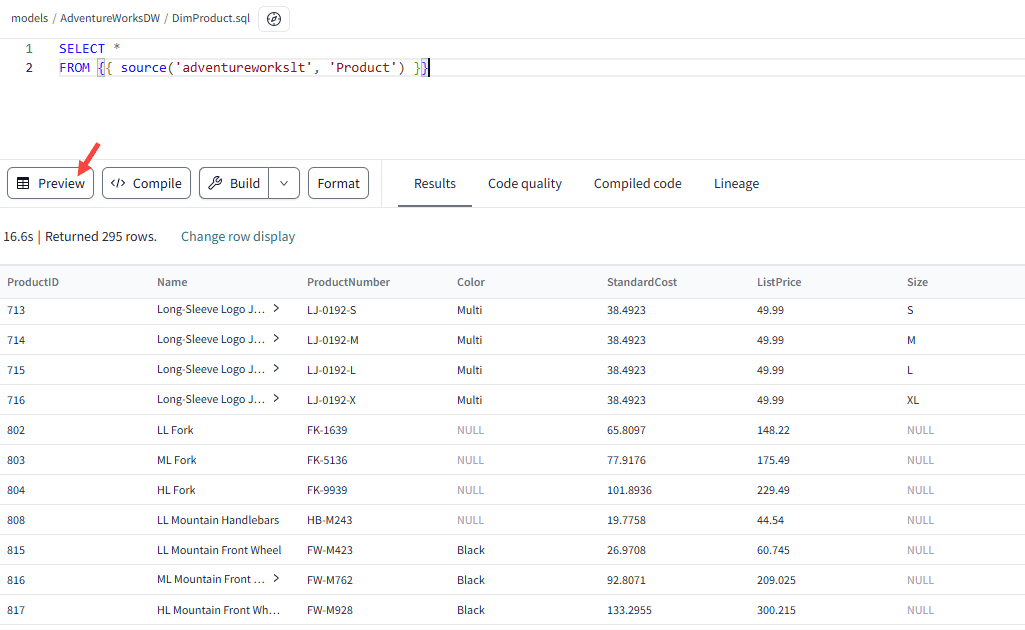Expand the truncated name in row 714
This screenshot has width=1025, height=630.
[277, 339]
